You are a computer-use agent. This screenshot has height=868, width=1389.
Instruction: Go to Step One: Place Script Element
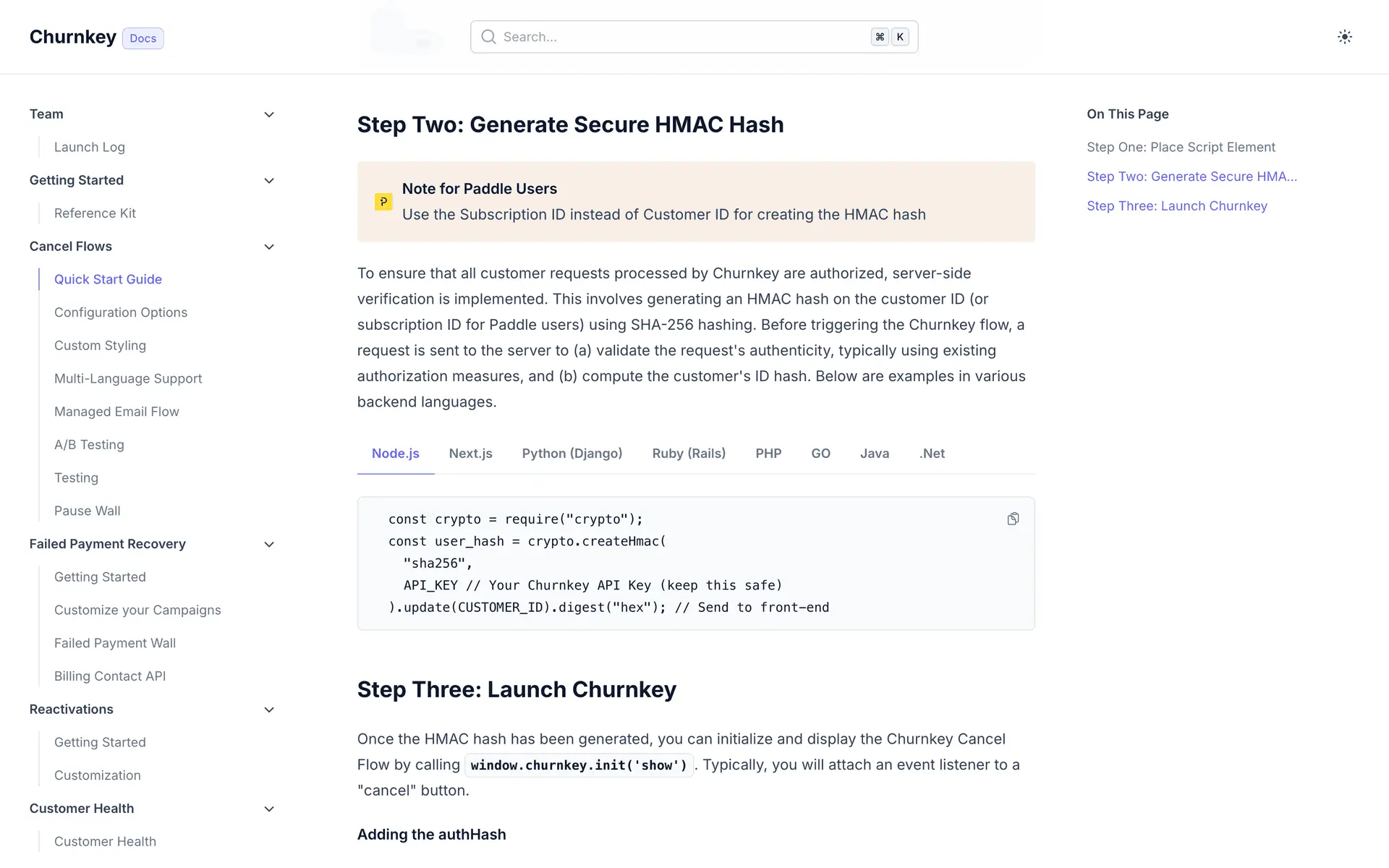1181,147
